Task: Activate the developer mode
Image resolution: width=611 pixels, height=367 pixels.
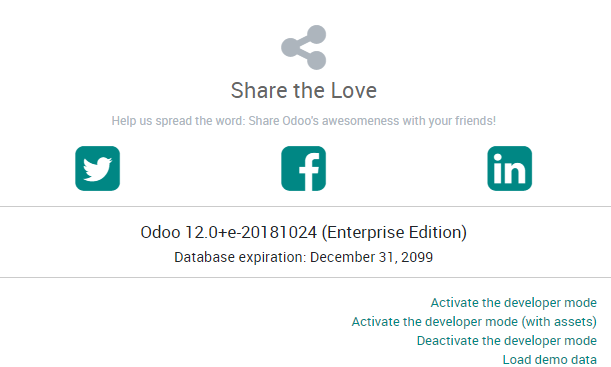Action: 513,303
